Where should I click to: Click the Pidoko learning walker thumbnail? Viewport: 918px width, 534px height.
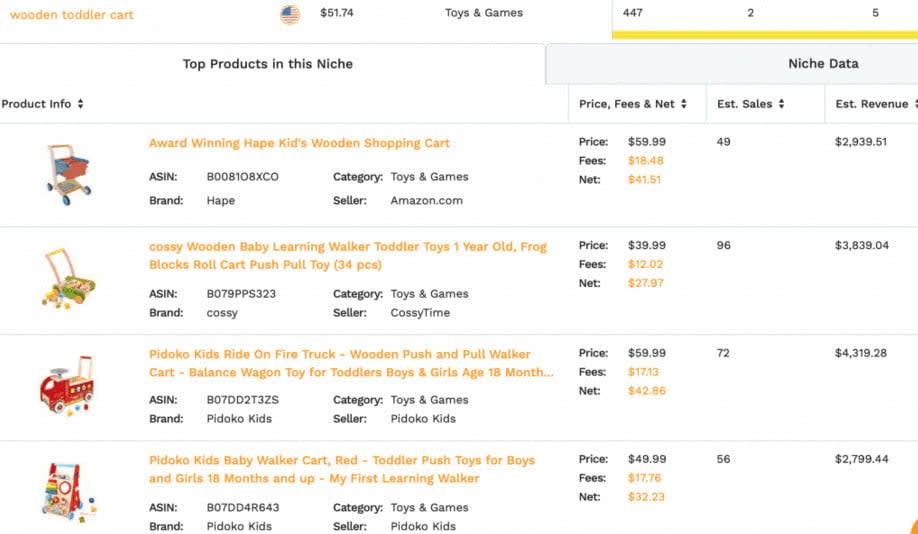(68, 492)
